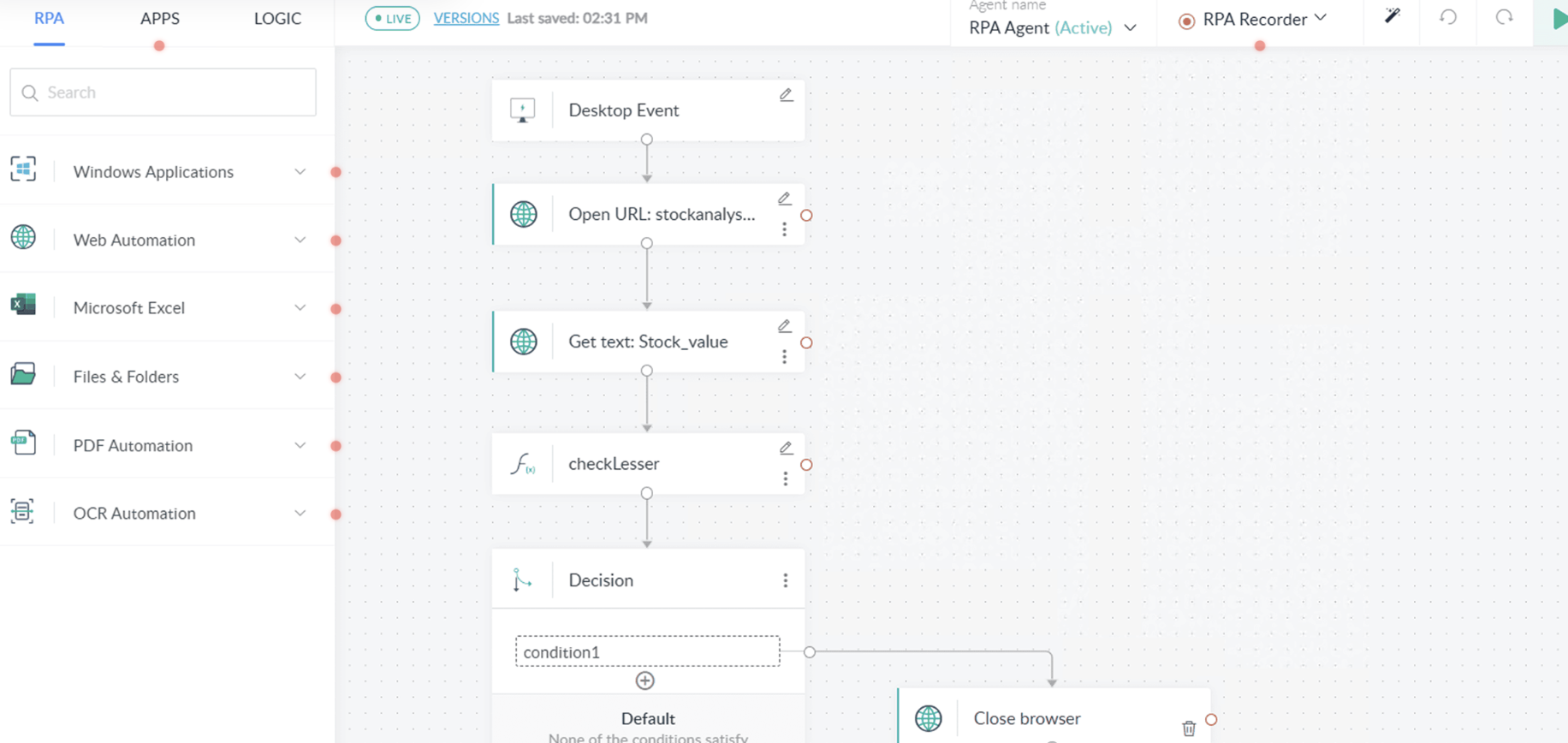Click the Search actions field
The height and width of the screenshot is (743, 1568).
(x=163, y=92)
